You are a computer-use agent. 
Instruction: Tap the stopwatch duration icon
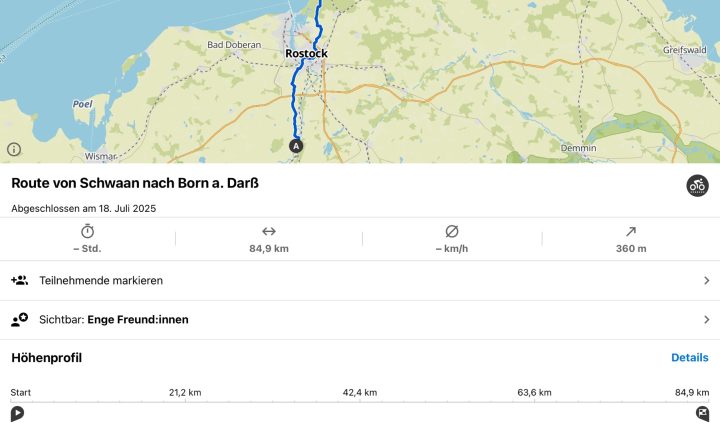tap(87, 231)
